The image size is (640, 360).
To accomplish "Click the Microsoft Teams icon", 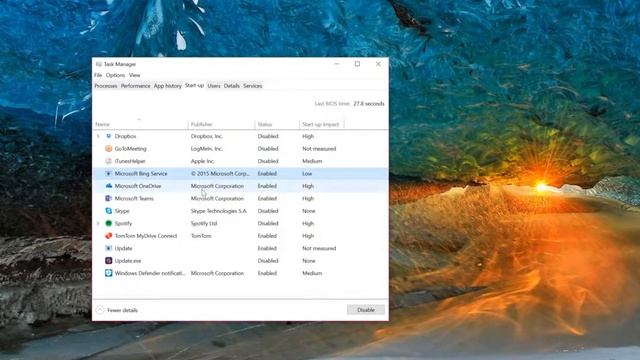I will pyautogui.click(x=109, y=198).
